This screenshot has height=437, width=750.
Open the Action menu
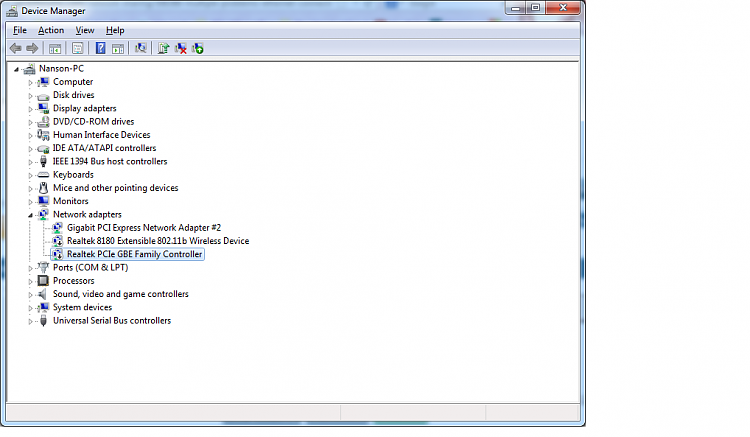click(x=51, y=30)
